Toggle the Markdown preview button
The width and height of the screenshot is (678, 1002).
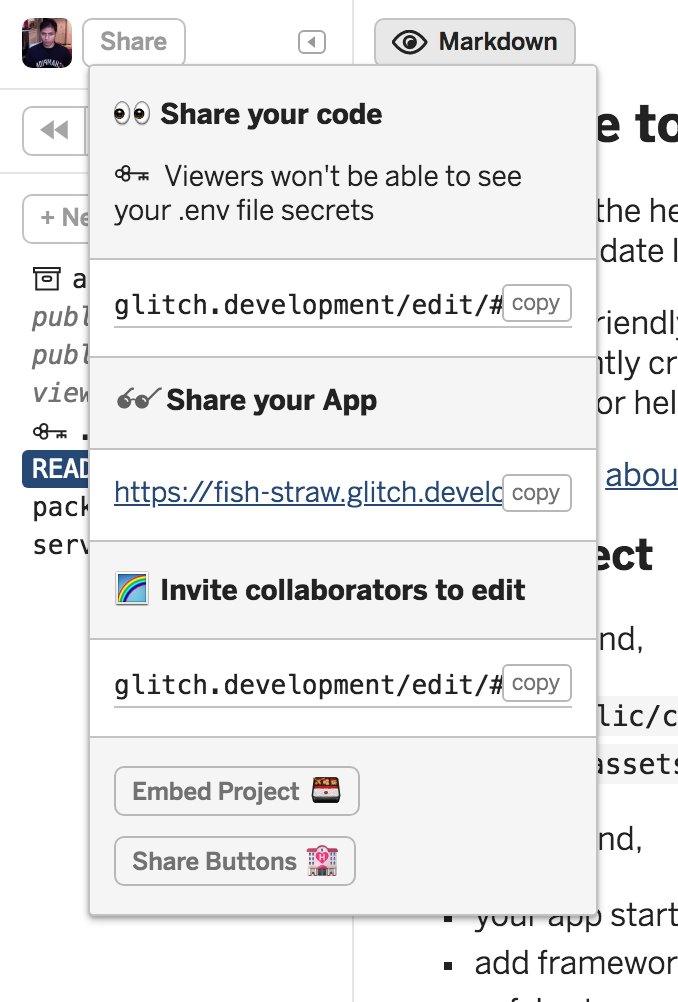[475, 42]
